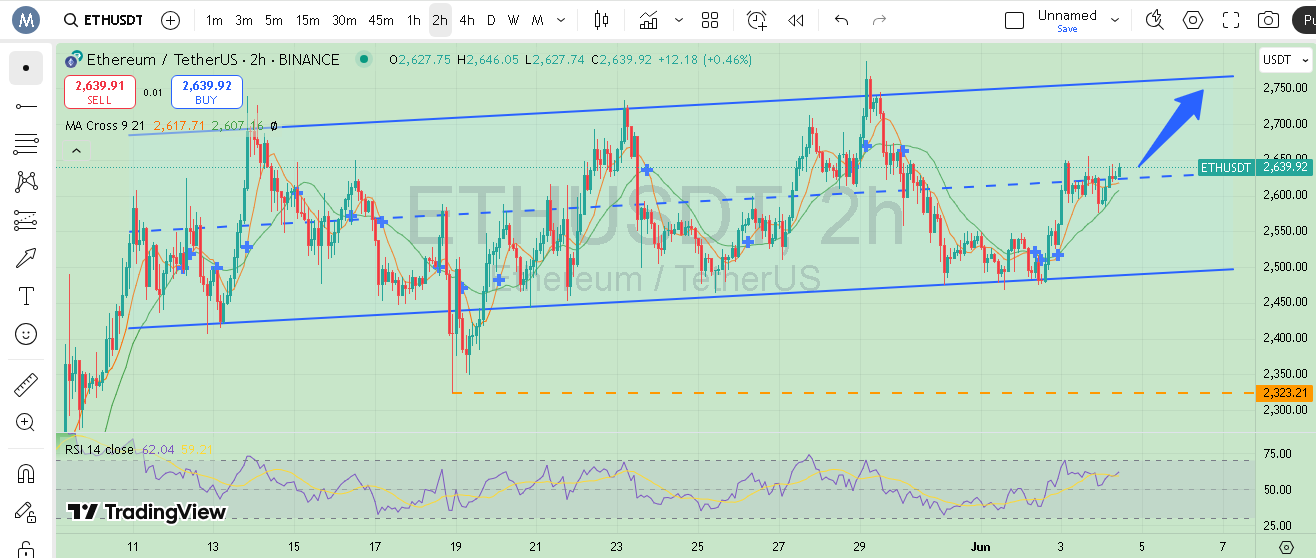Switch to the 45m timeframe

(x=381, y=20)
